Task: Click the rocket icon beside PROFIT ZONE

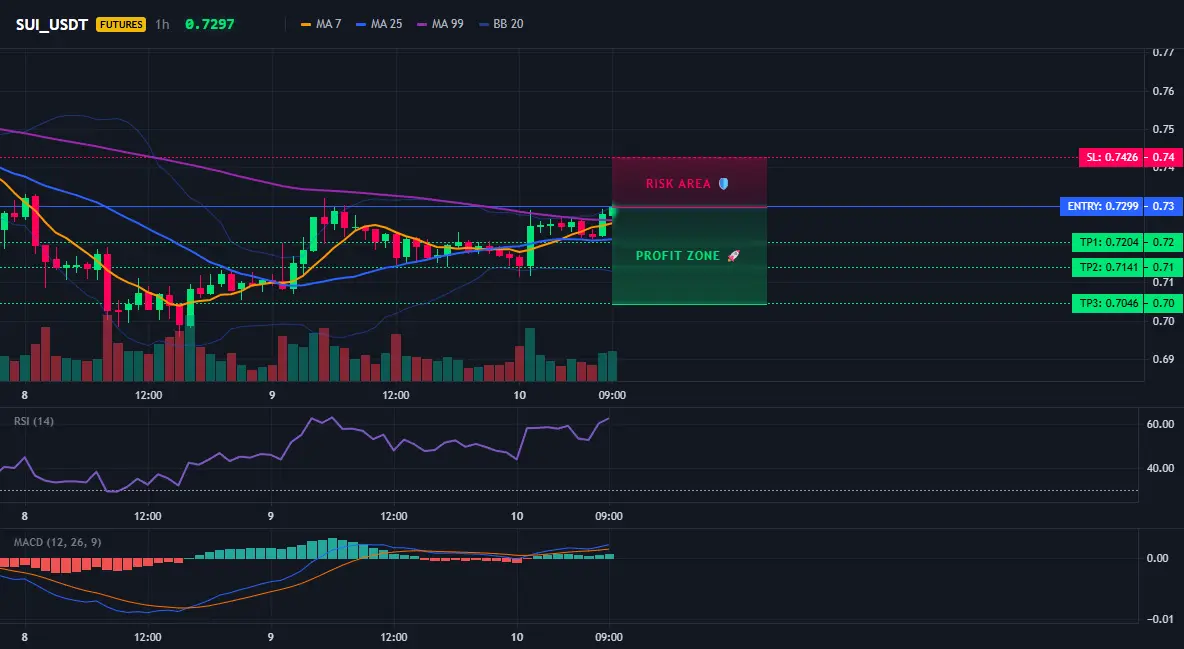Action: [x=733, y=255]
